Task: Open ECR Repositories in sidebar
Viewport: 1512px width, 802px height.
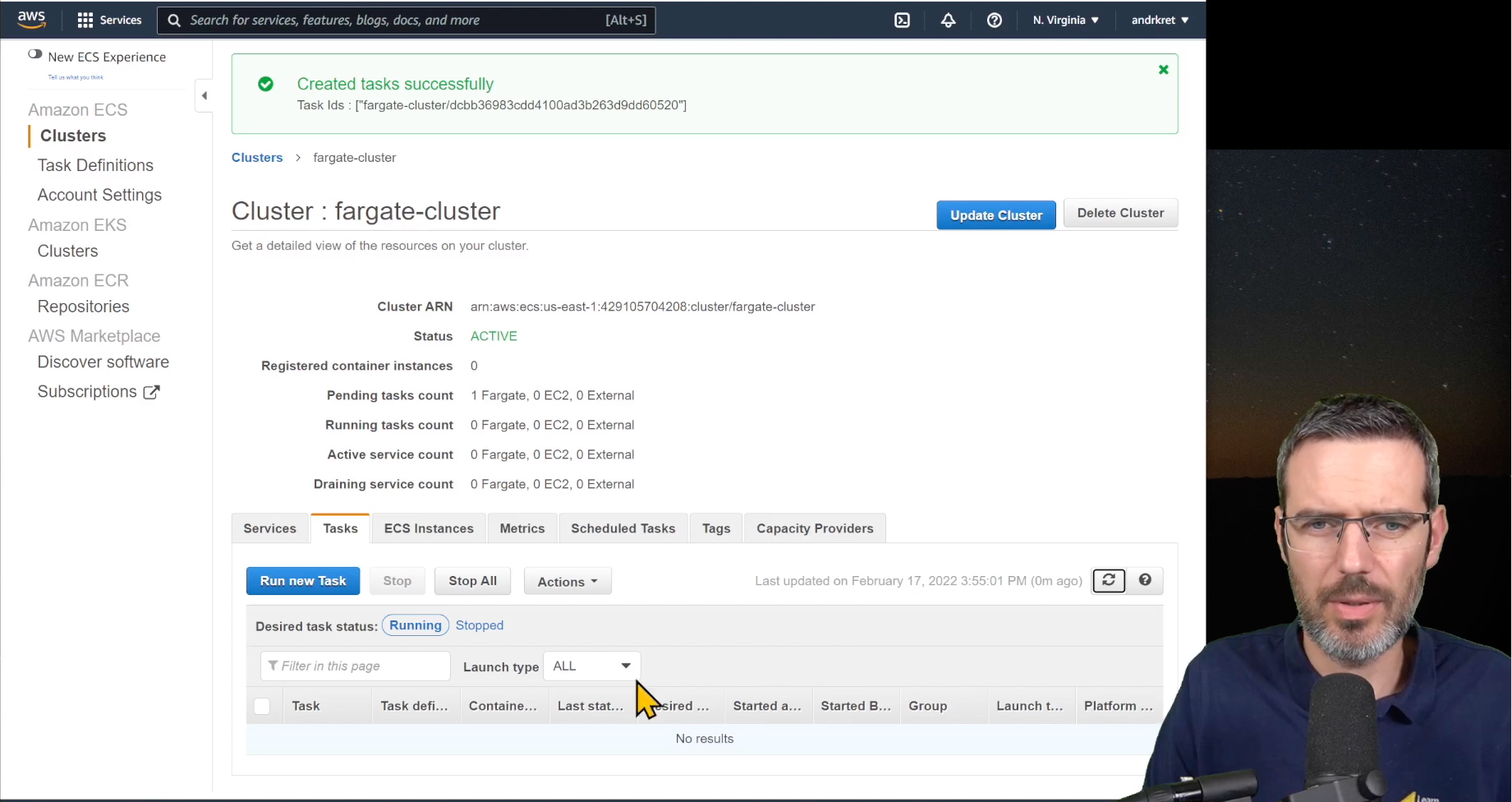Action: click(x=83, y=307)
